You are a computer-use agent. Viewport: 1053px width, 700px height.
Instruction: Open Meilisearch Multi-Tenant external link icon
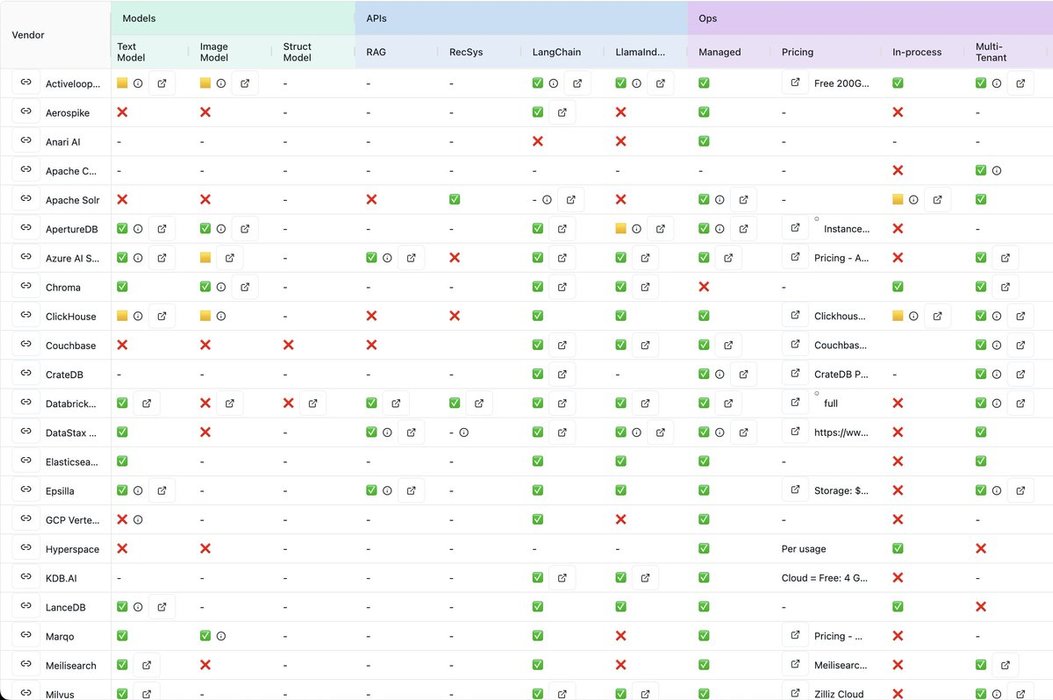[1005, 664]
